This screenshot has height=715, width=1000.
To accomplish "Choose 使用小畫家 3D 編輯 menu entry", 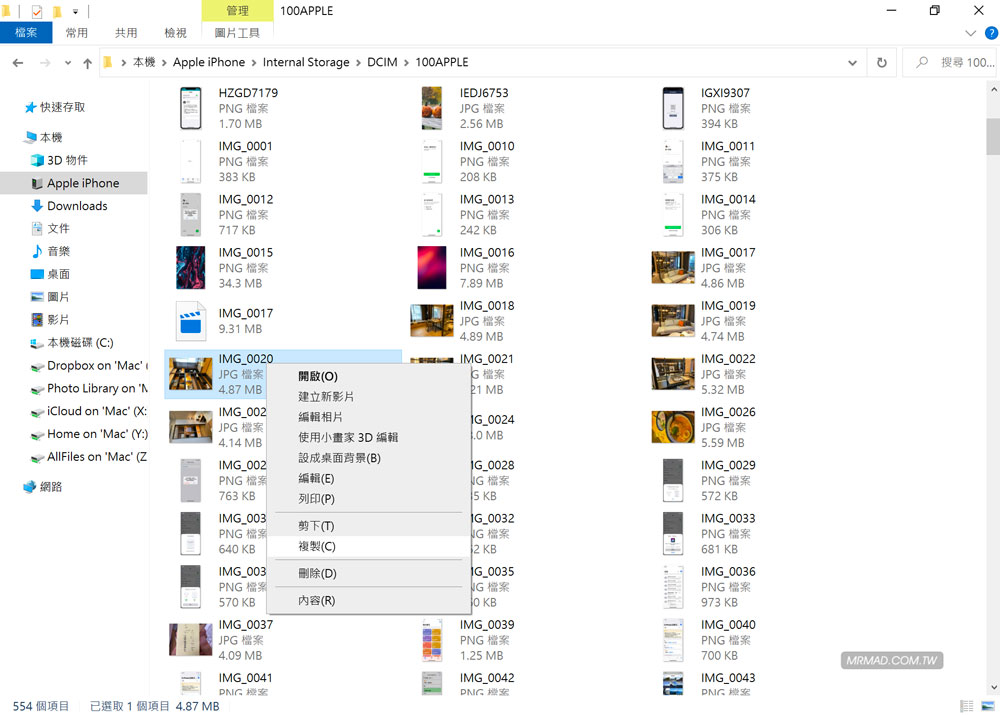I will pos(367,438).
